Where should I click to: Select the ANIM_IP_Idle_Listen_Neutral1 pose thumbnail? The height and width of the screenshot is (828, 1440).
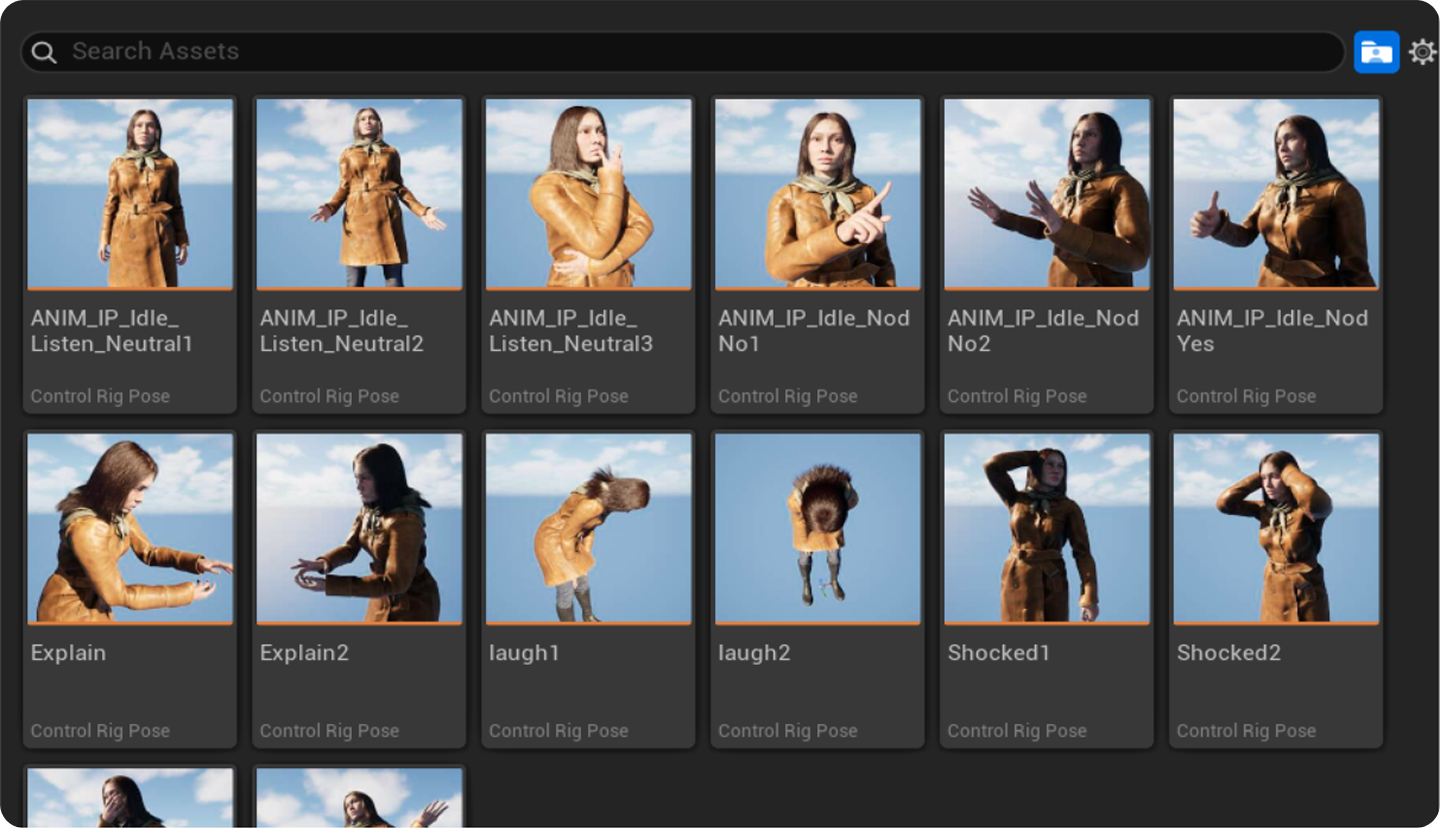[x=130, y=194]
